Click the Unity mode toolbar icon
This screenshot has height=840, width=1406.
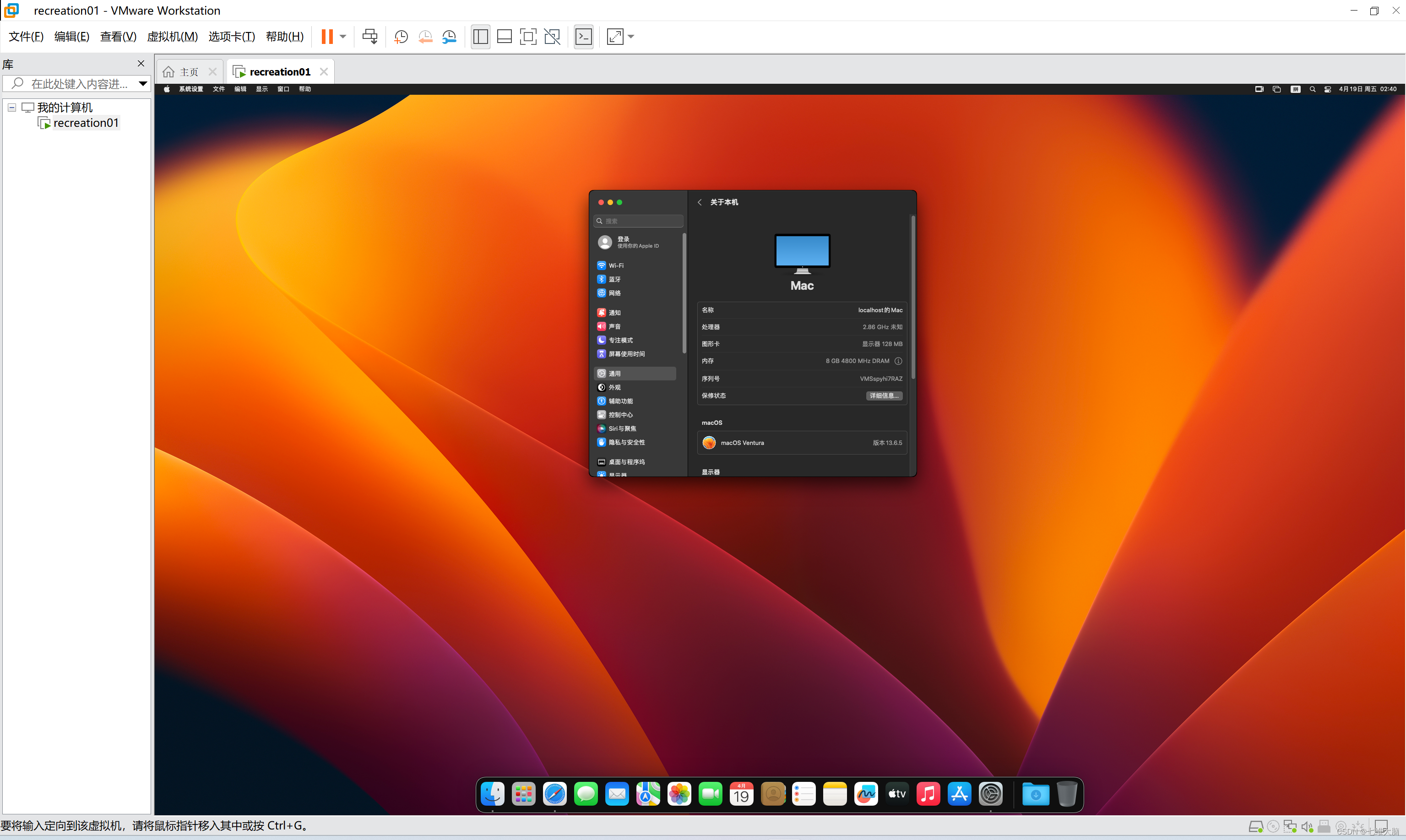point(552,37)
